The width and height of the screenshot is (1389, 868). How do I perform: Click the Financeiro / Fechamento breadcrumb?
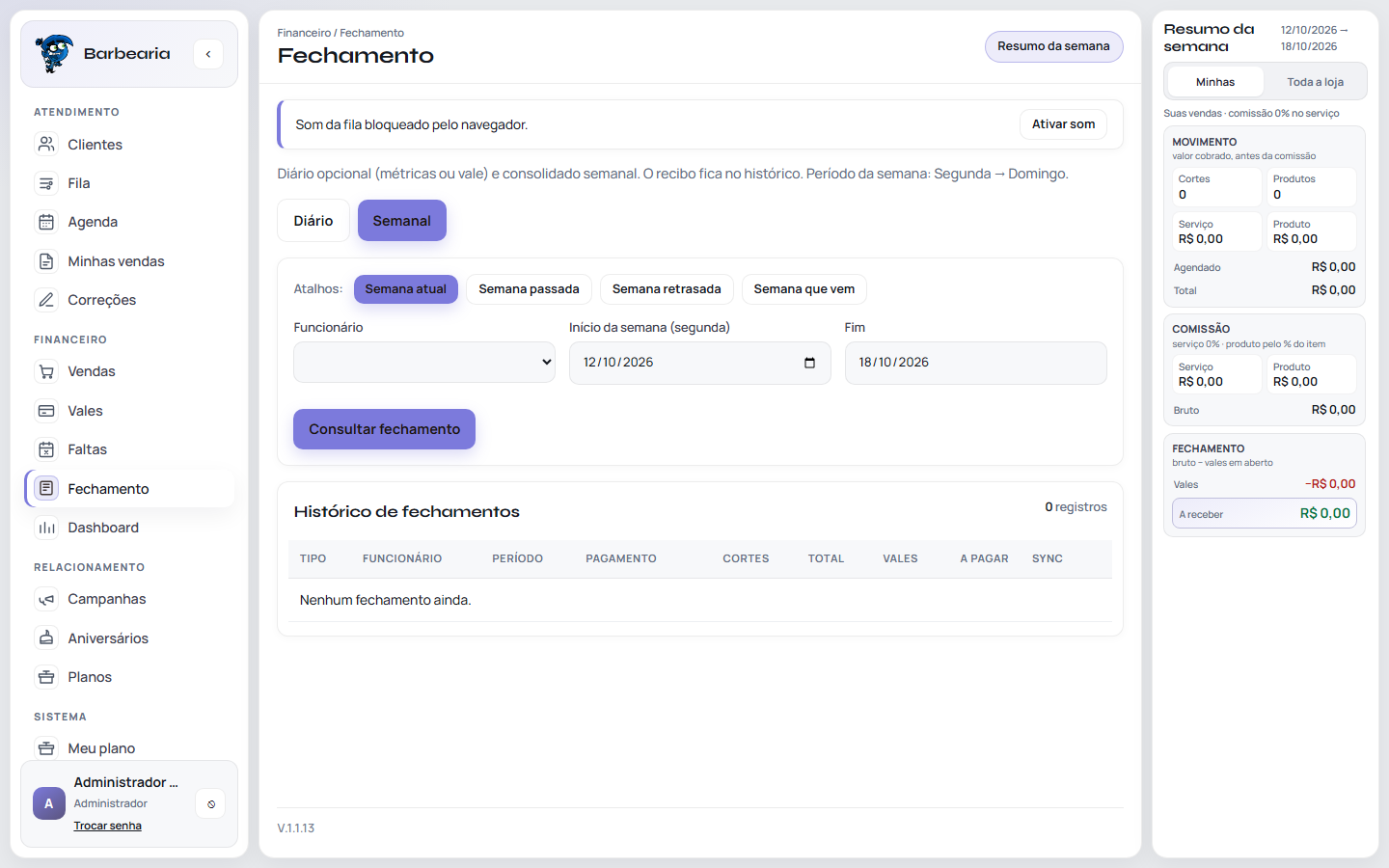click(x=340, y=33)
